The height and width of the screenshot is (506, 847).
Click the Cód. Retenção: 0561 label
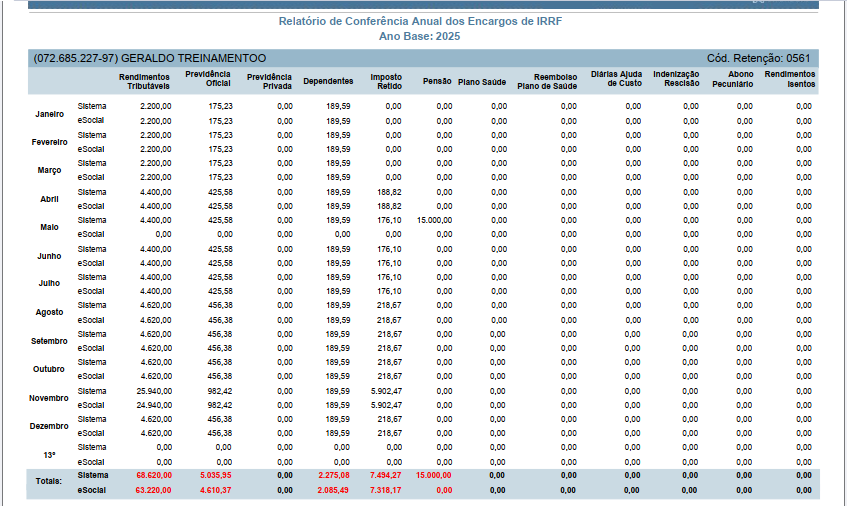click(x=758, y=58)
